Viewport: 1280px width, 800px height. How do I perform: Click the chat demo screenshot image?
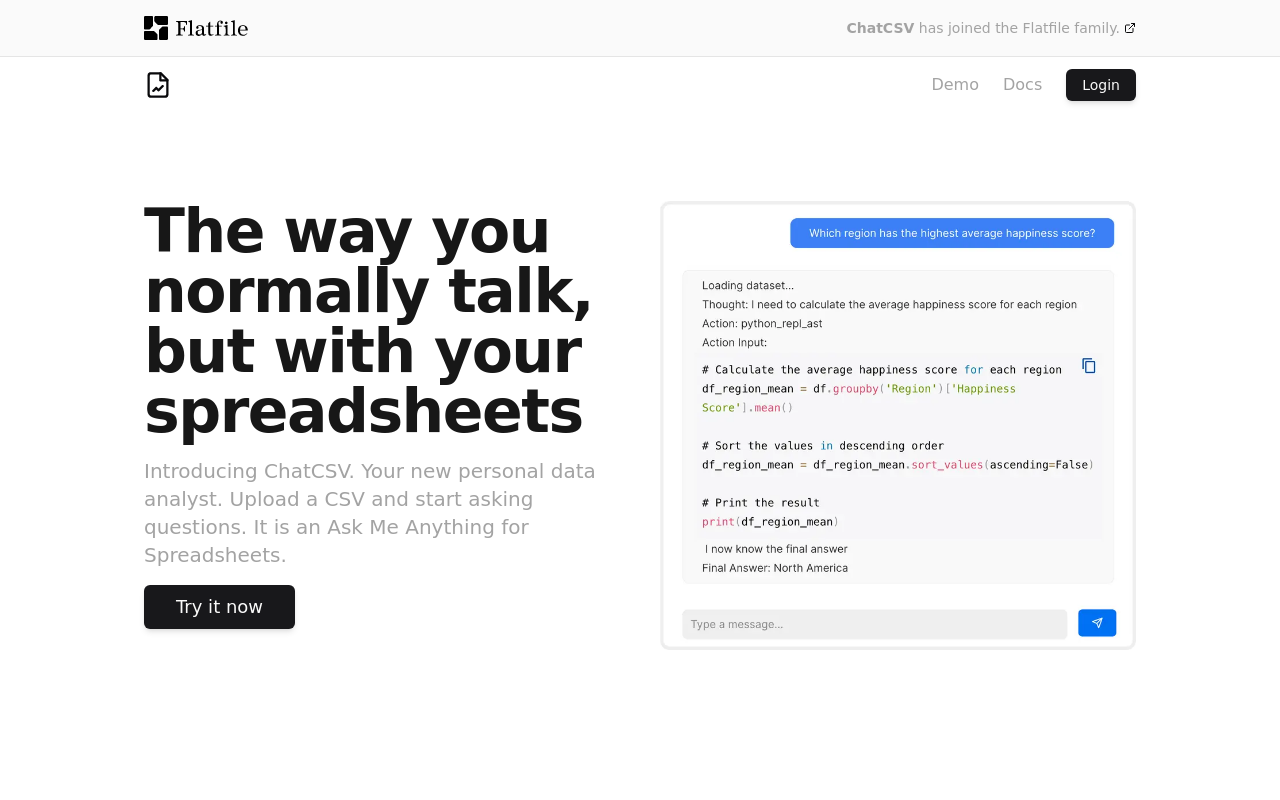[x=898, y=425]
